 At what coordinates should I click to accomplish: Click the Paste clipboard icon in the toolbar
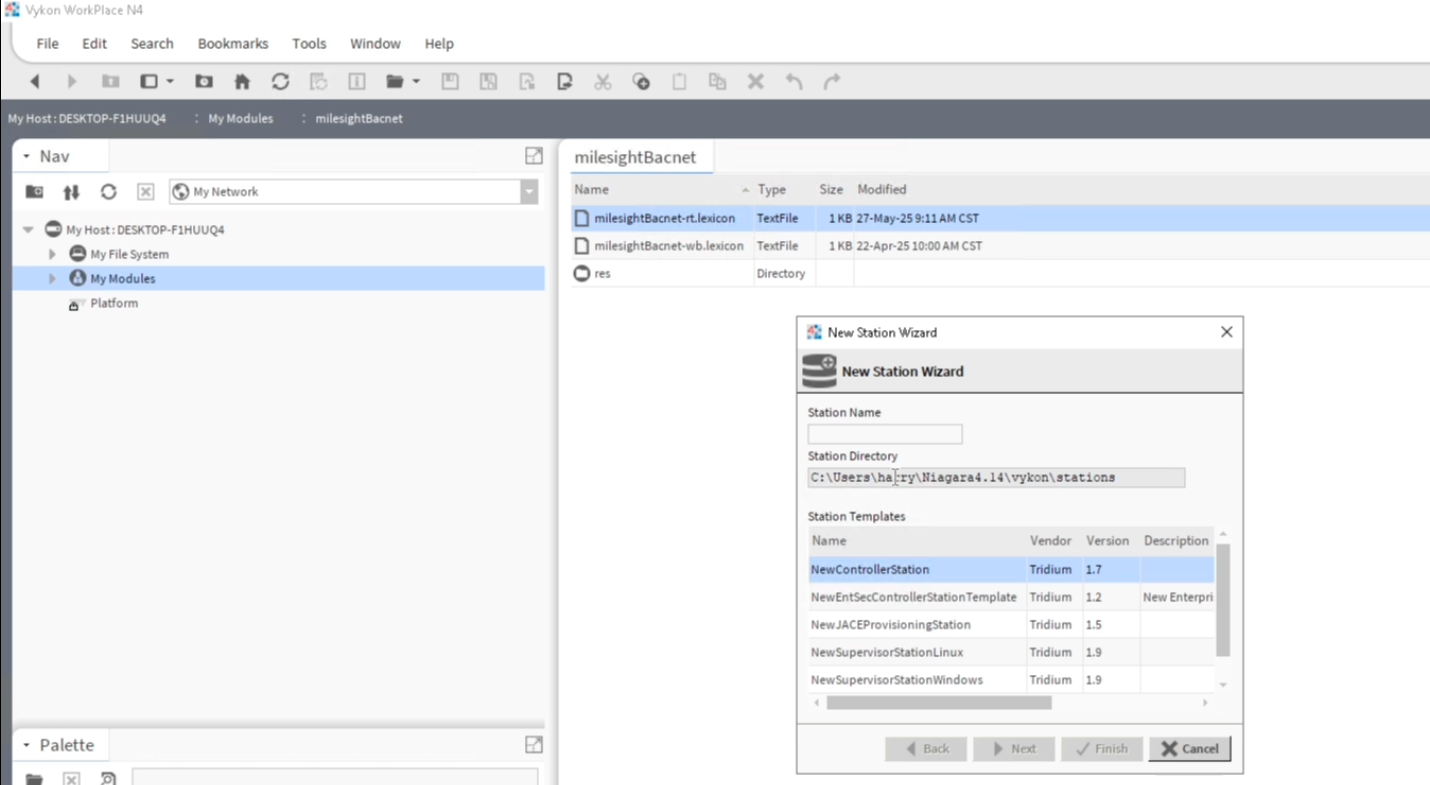pos(679,82)
